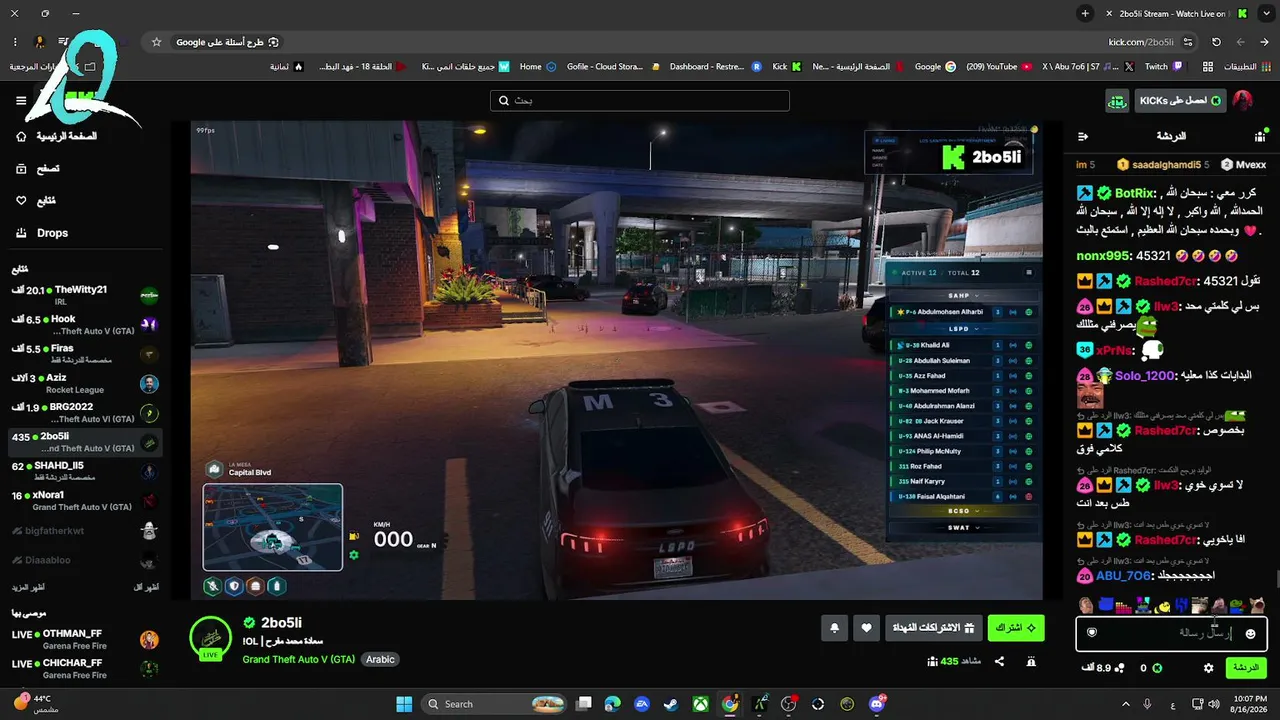The width and height of the screenshot is (1280, 720).
Task: Select xNora1 channel in sidebar
Action: point(84,501)
